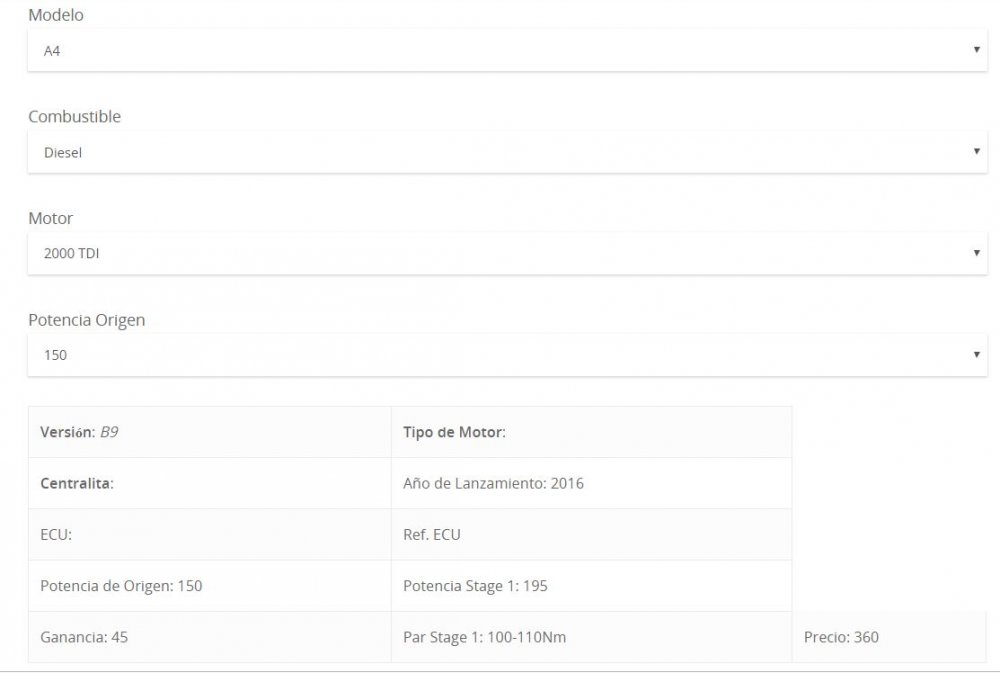
Task: Click the arrow icon of Combustible select
Action: pos(976,151)
